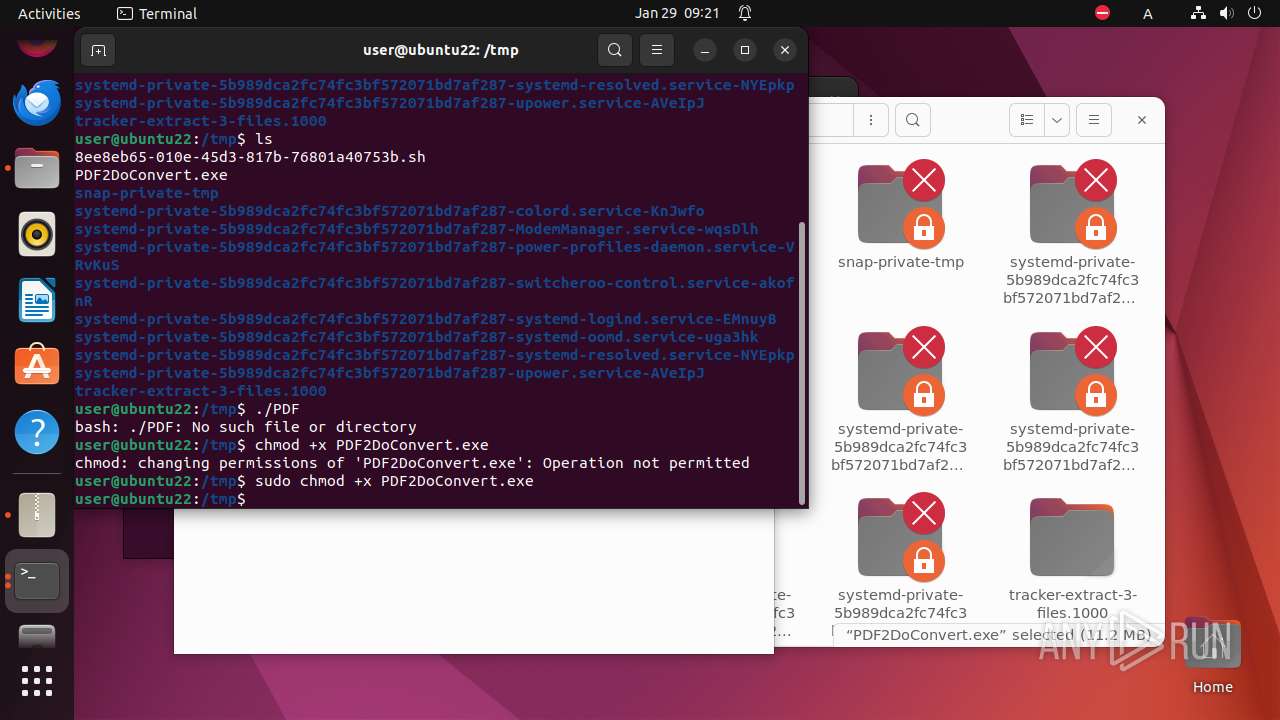Click PDF2DoConvert.exe in ls output

click(151, 175)
